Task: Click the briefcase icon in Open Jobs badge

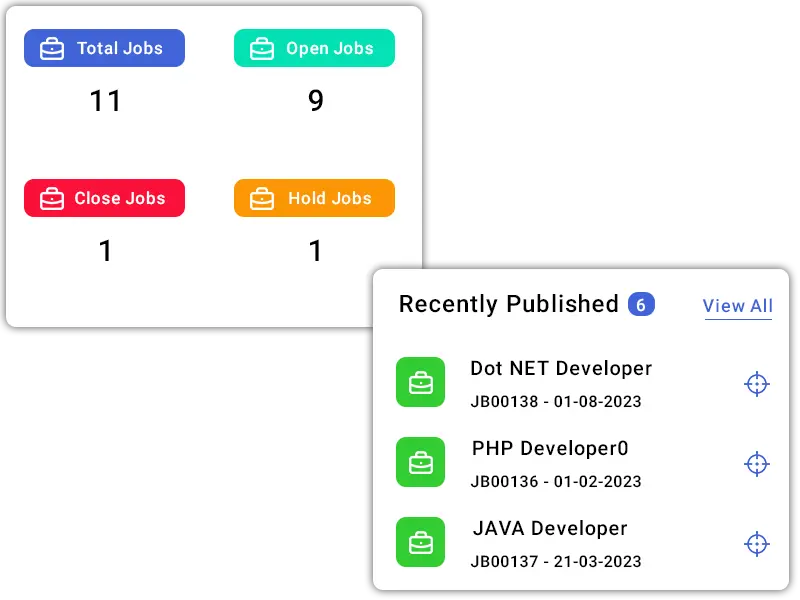Action: pos(262,49)
